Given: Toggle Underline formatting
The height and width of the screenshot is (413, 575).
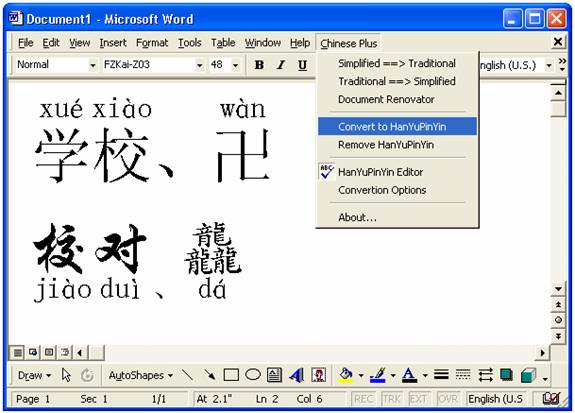Looking at the screenshot, I should coord(303,65).
